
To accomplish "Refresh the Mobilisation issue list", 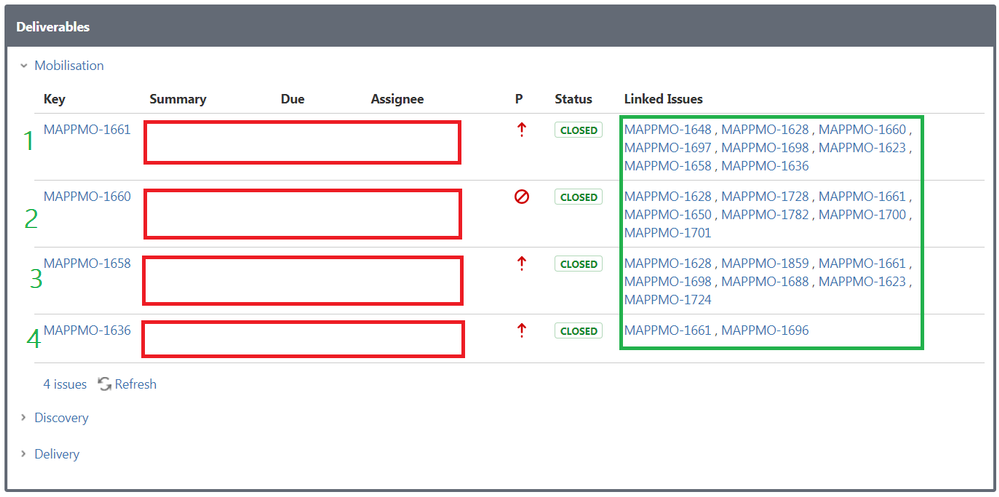I will click(x=127, y=384).
